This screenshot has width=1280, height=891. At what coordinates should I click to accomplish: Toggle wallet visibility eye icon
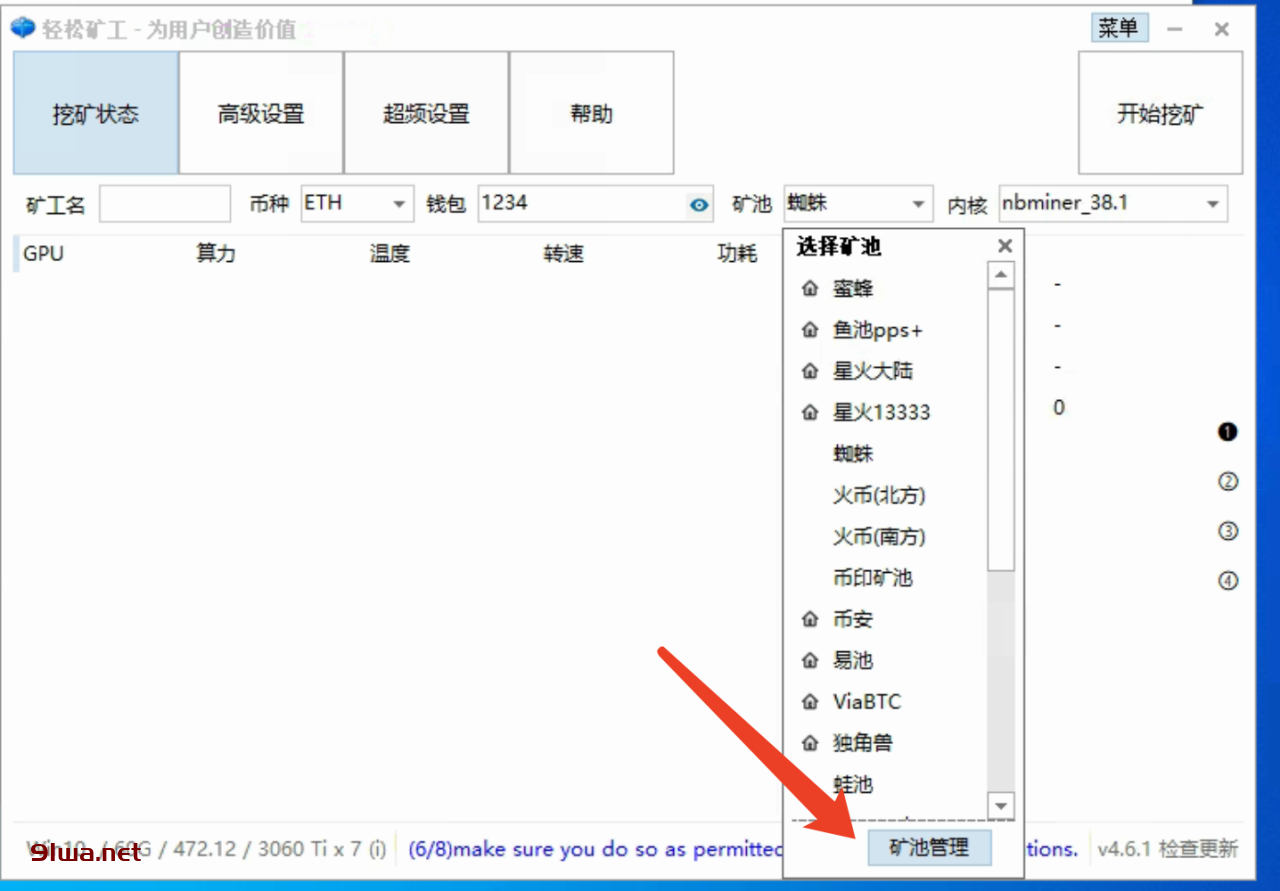699,205
